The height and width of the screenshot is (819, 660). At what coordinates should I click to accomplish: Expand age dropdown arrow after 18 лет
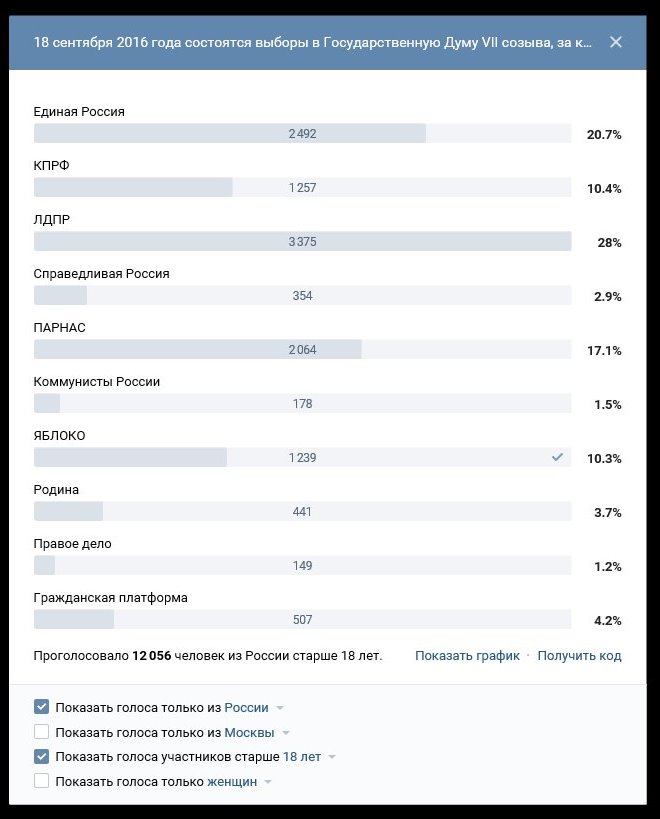click(x=332, y=757)
